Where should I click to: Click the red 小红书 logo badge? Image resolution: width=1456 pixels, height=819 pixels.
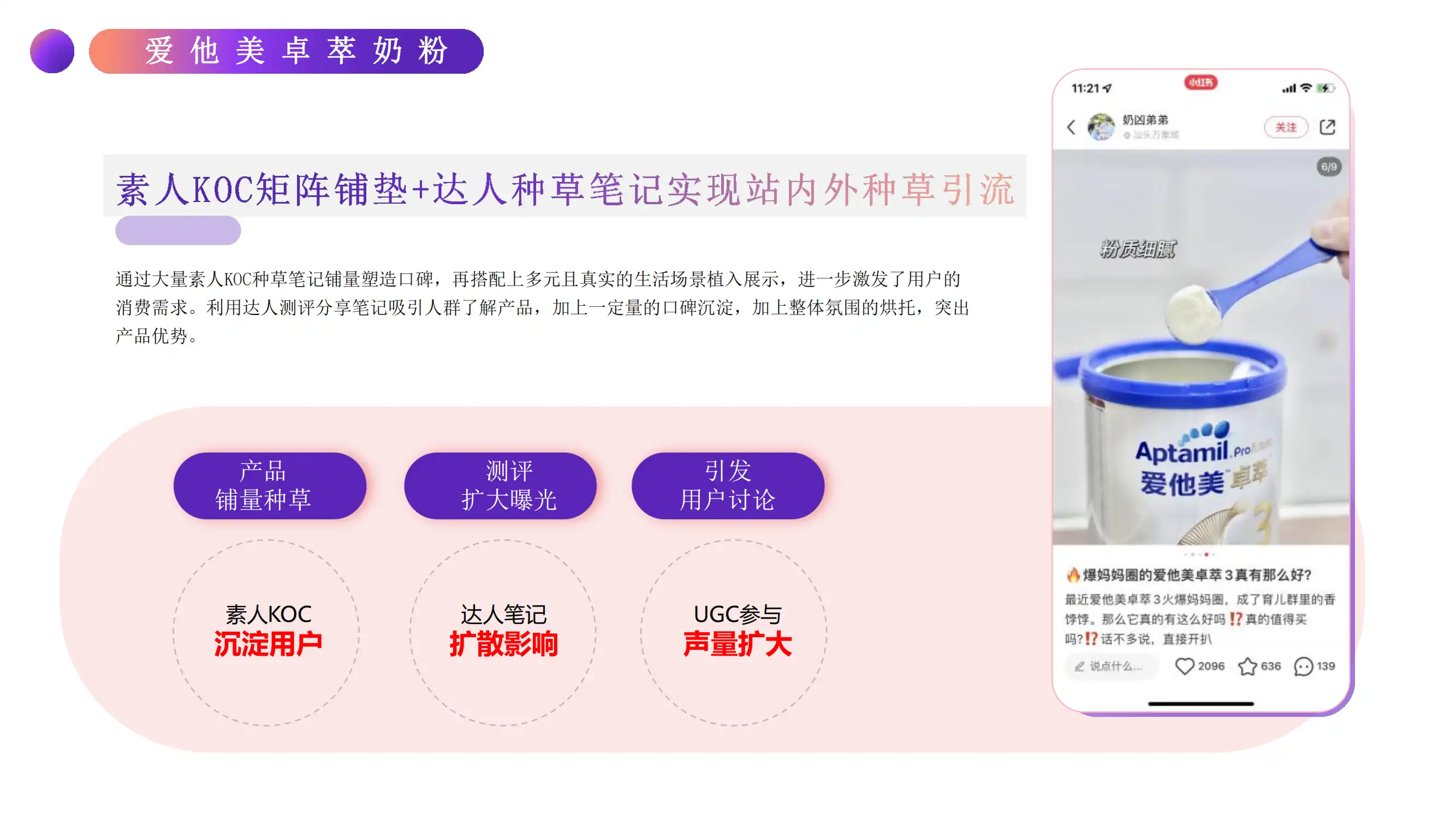[x=1201, y=82]
